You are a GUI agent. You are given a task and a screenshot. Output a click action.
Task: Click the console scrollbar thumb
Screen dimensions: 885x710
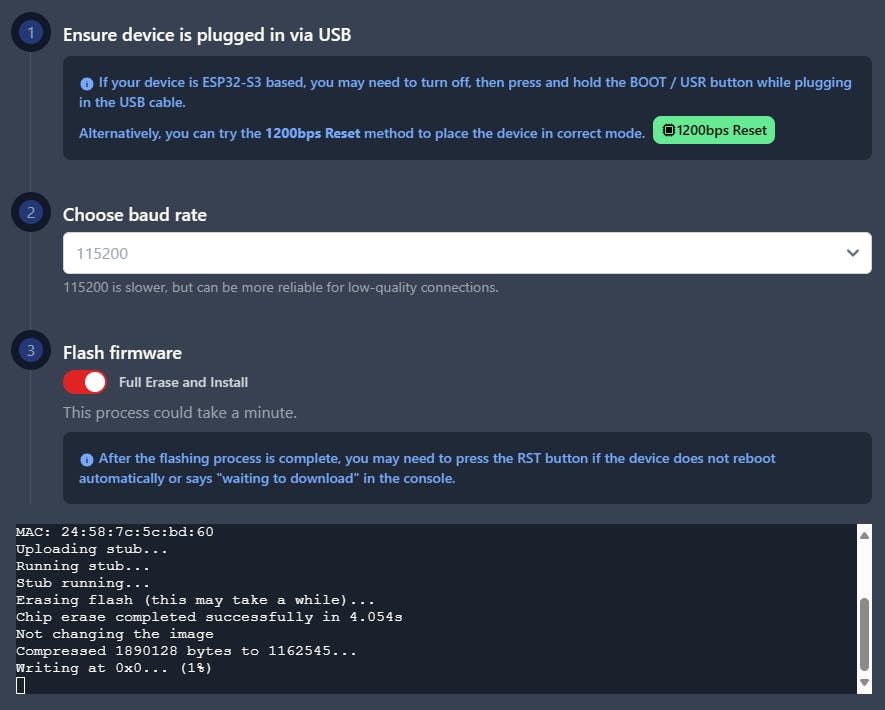click(864, 633)
